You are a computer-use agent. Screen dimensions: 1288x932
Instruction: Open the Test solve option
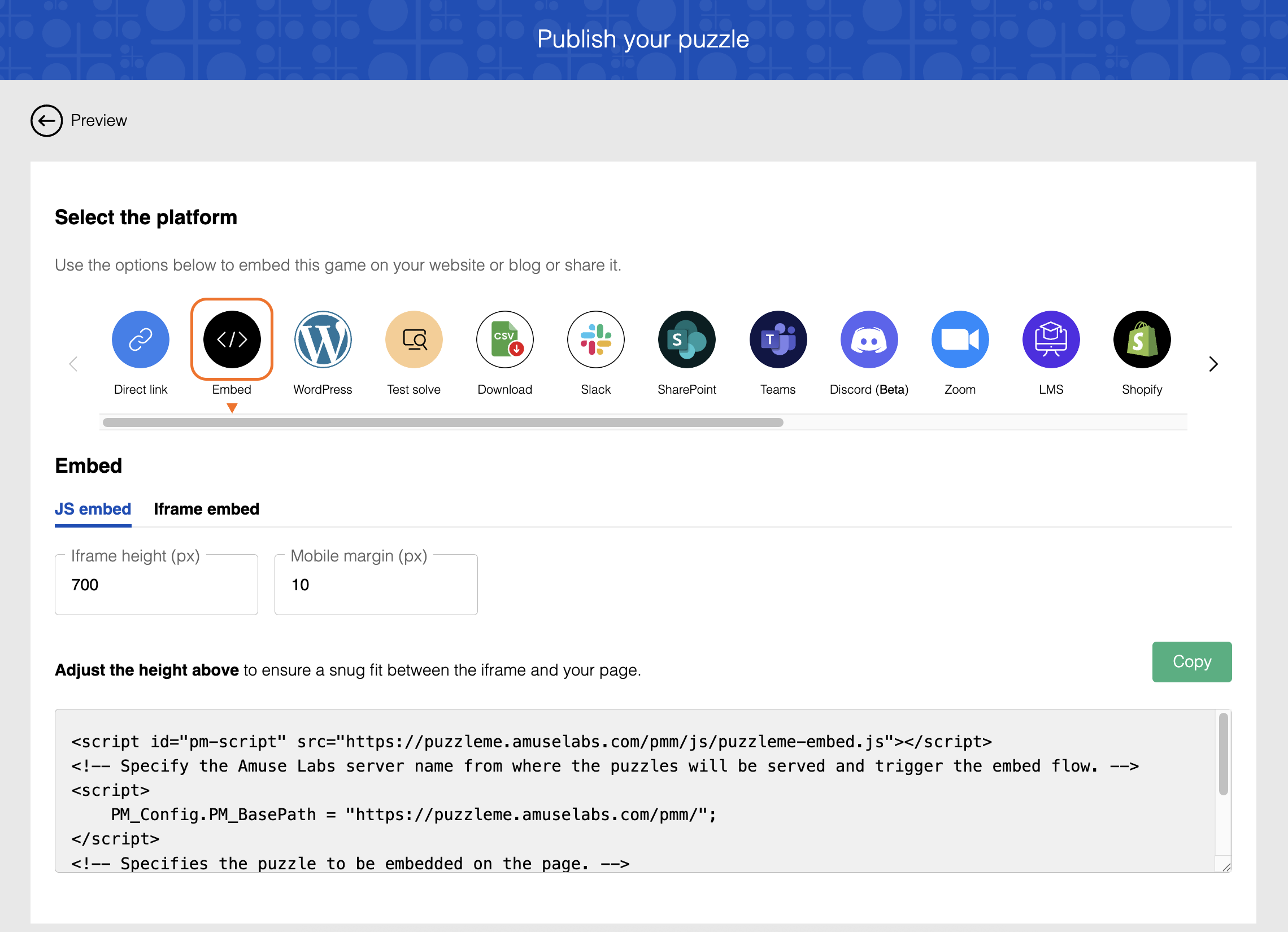pos(414,339)
